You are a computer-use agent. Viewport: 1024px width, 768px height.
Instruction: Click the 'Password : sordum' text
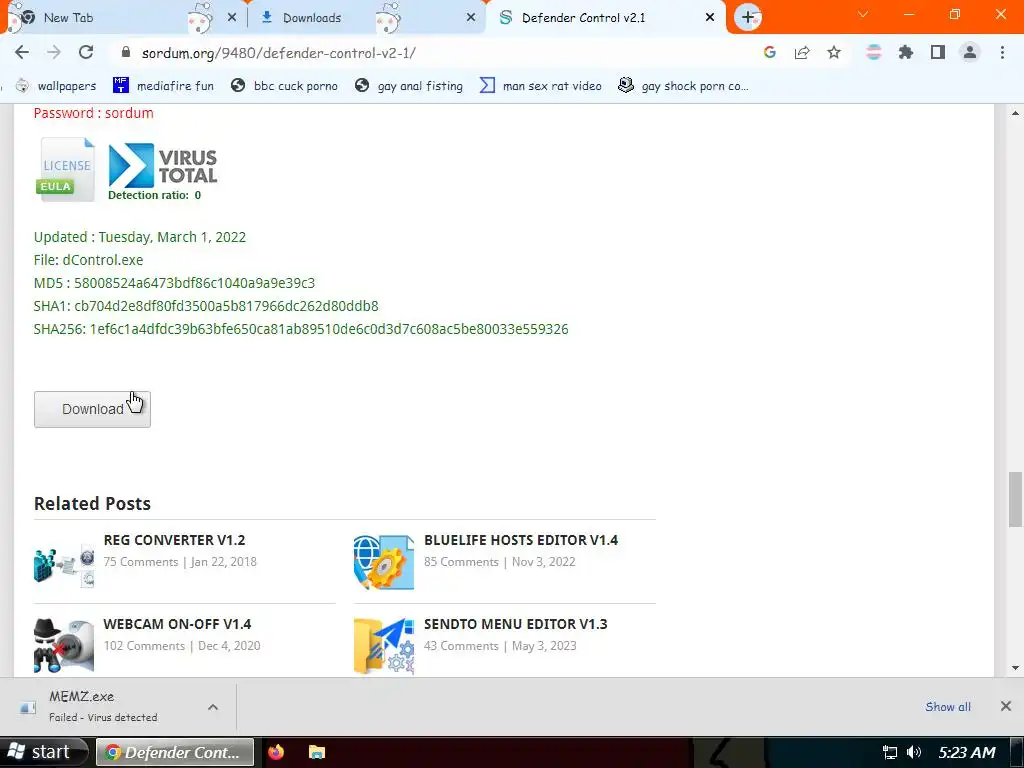tap(93, 113)
